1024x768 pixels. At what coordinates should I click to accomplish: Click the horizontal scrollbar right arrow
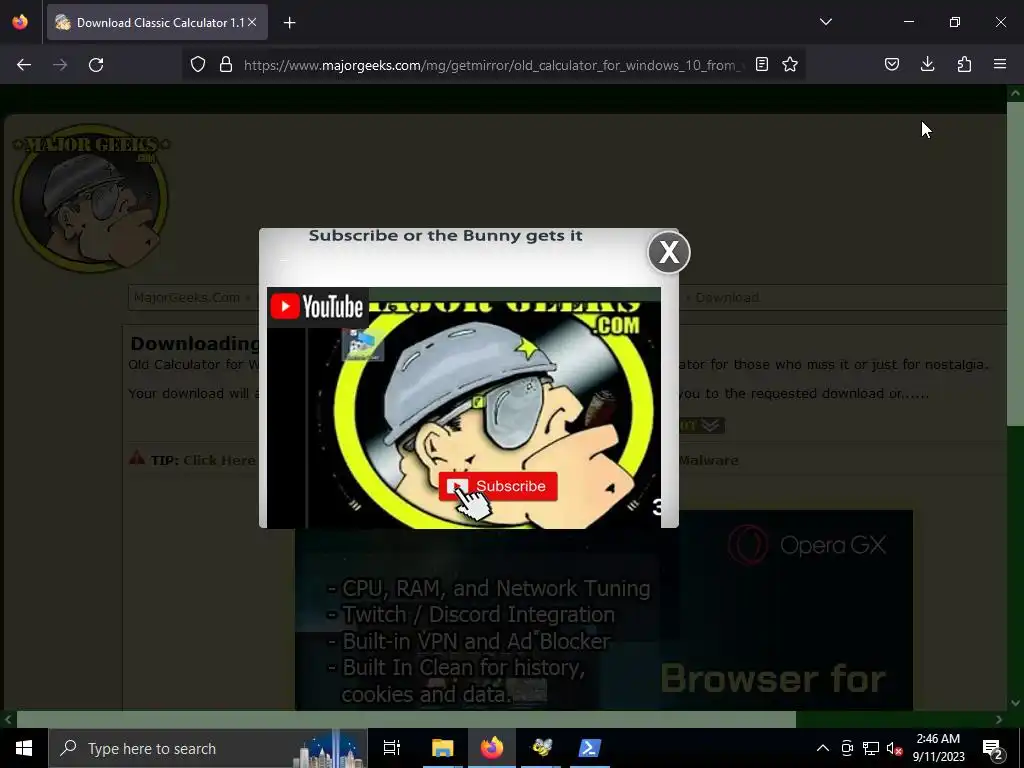pos(999,720)
